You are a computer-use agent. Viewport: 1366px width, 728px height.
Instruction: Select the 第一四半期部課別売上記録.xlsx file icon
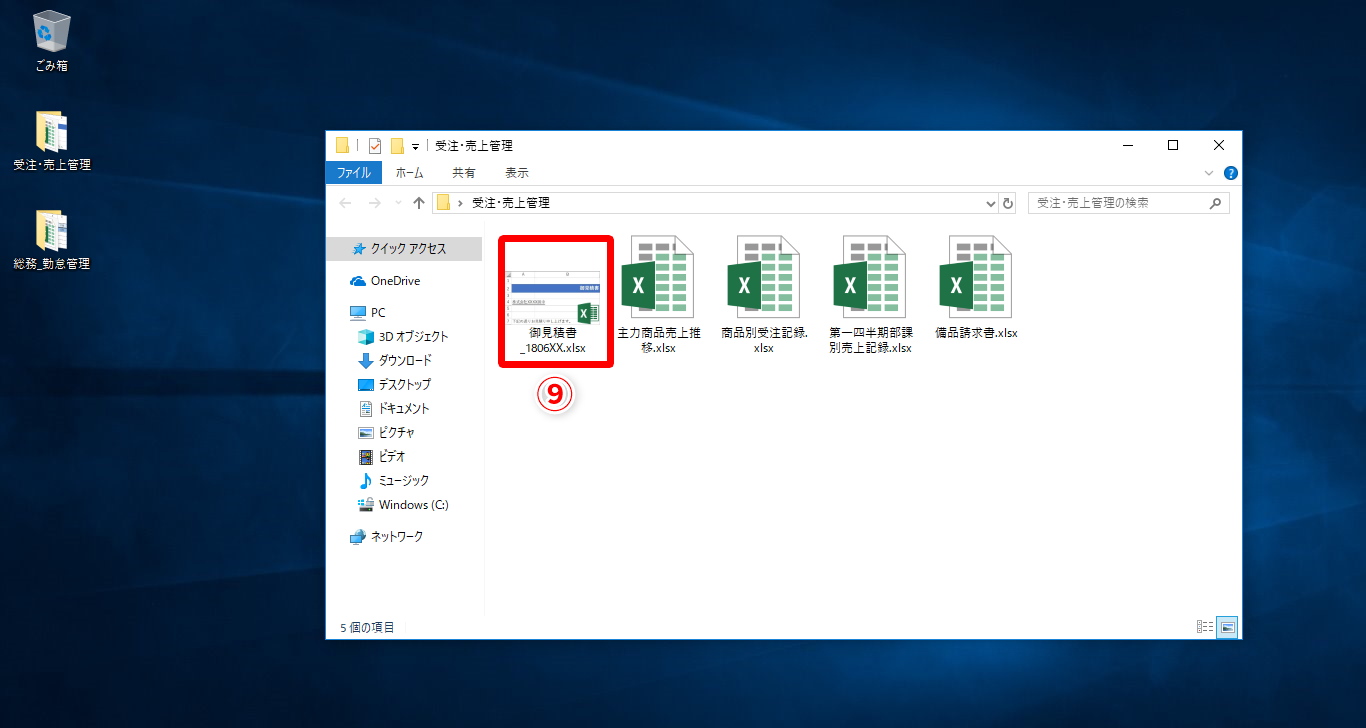point(870,278)
